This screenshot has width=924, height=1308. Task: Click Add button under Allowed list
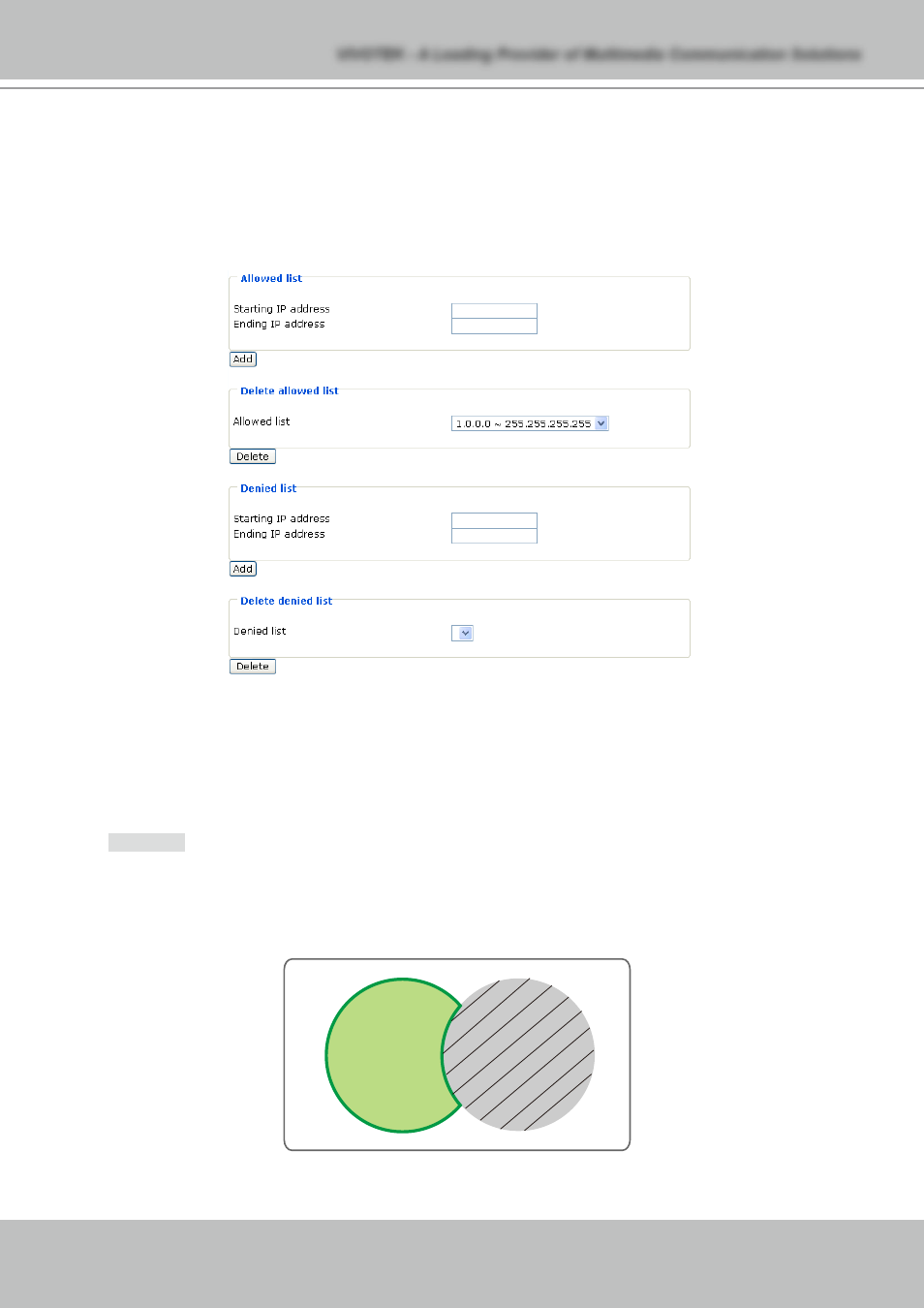pos(243,359)
